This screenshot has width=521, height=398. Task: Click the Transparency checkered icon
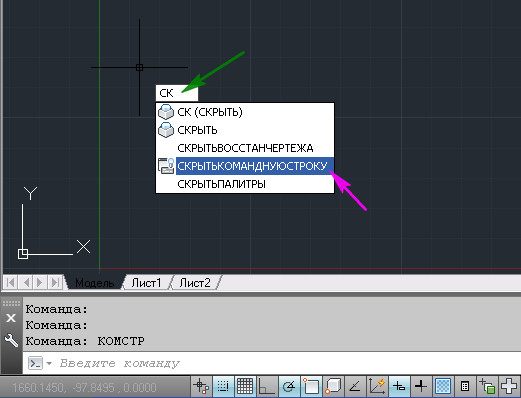coord(443,386)
